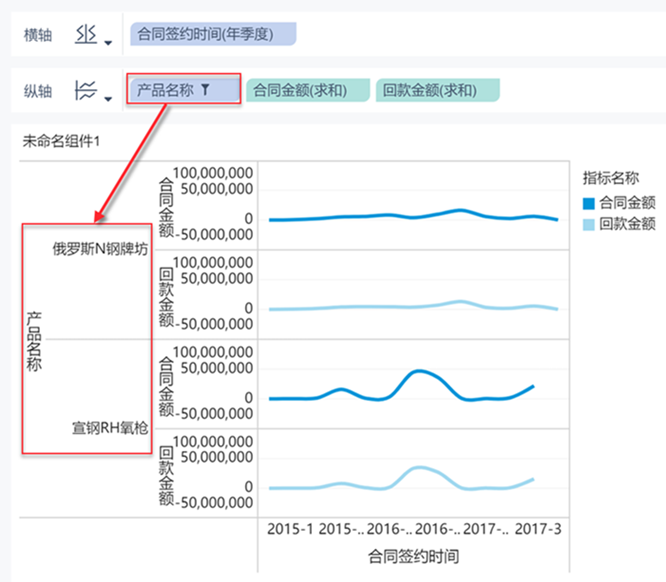
Task: Open the vertical axis dropdown arrow
Action: click(108, 99)
